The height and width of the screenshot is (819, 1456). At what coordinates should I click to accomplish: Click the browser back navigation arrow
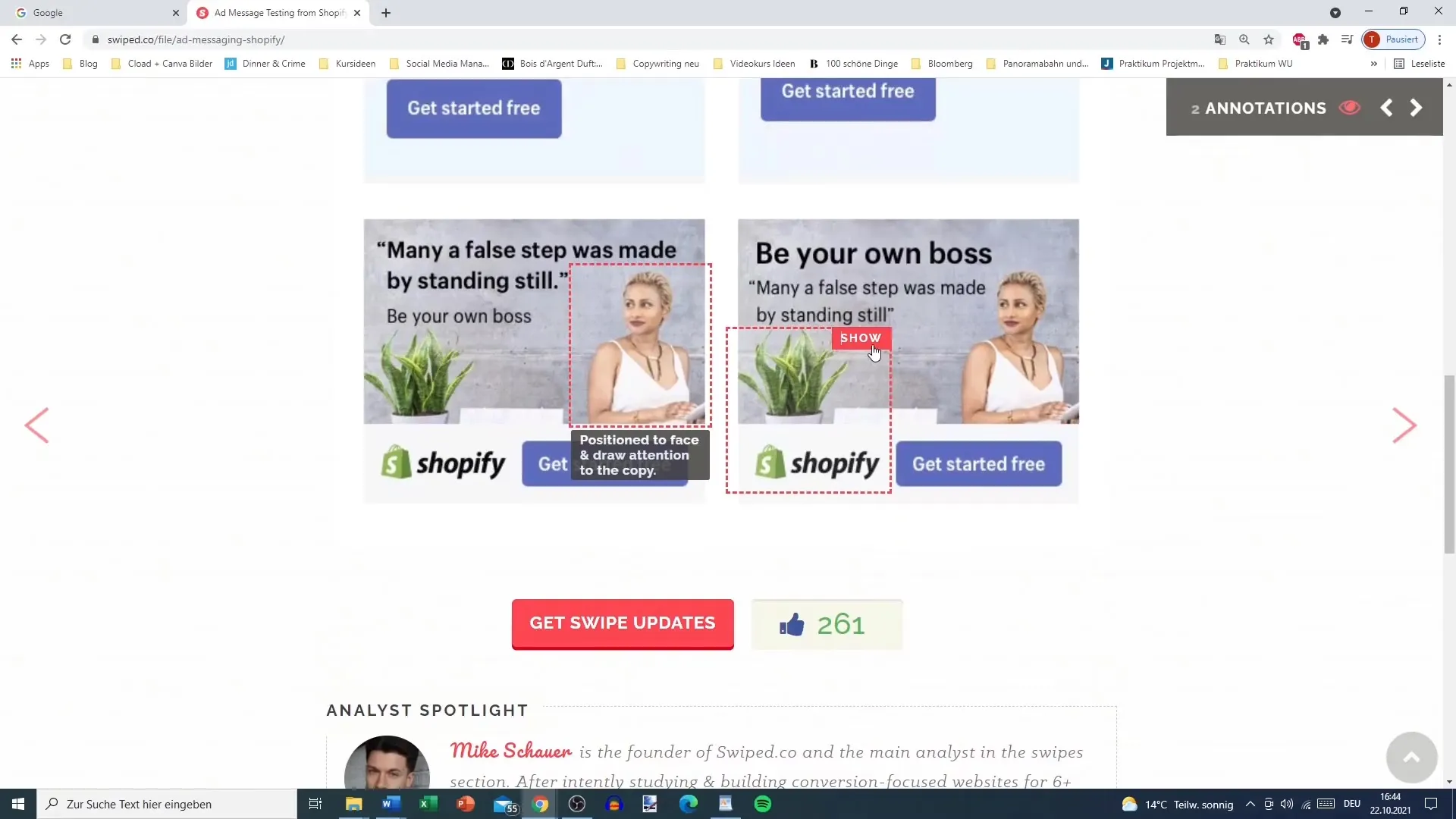(x=17, y=40)
